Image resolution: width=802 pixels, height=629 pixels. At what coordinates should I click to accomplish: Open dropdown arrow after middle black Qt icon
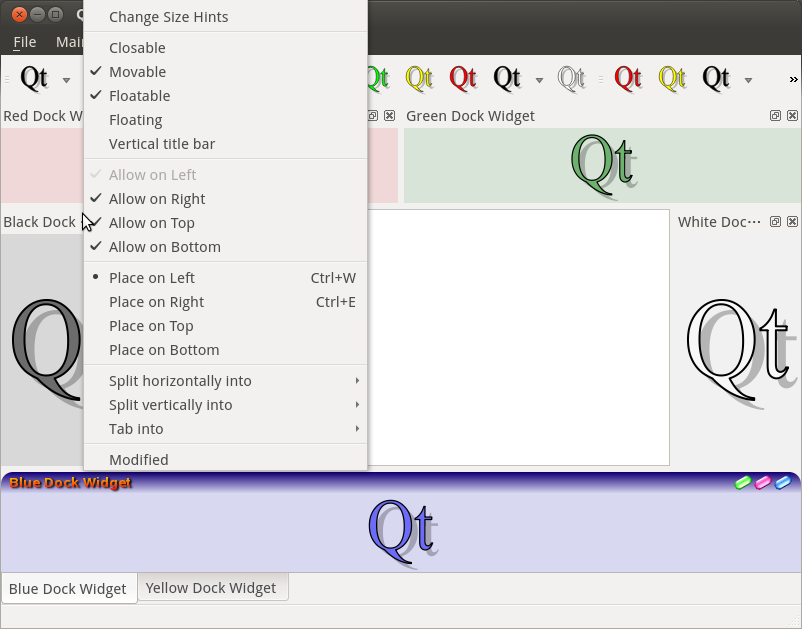point(539,80)
